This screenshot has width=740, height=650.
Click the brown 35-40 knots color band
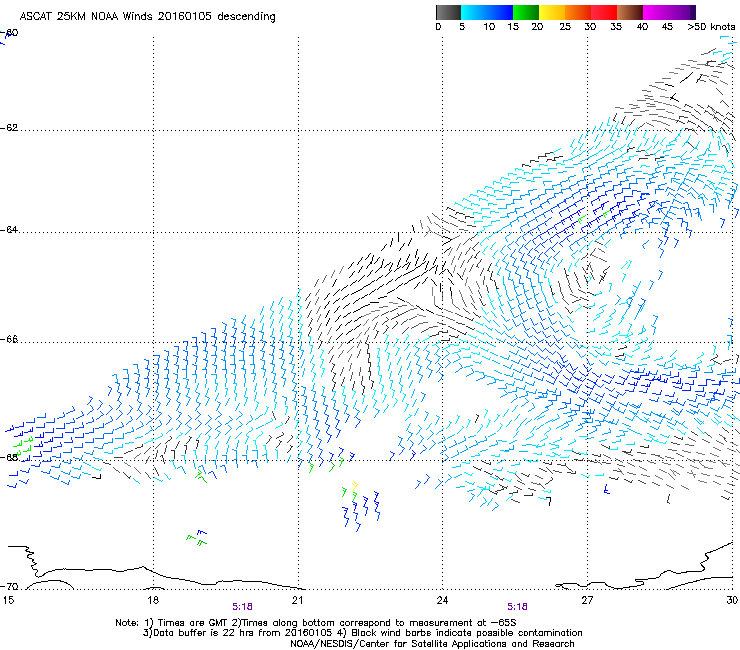(630, 12)
